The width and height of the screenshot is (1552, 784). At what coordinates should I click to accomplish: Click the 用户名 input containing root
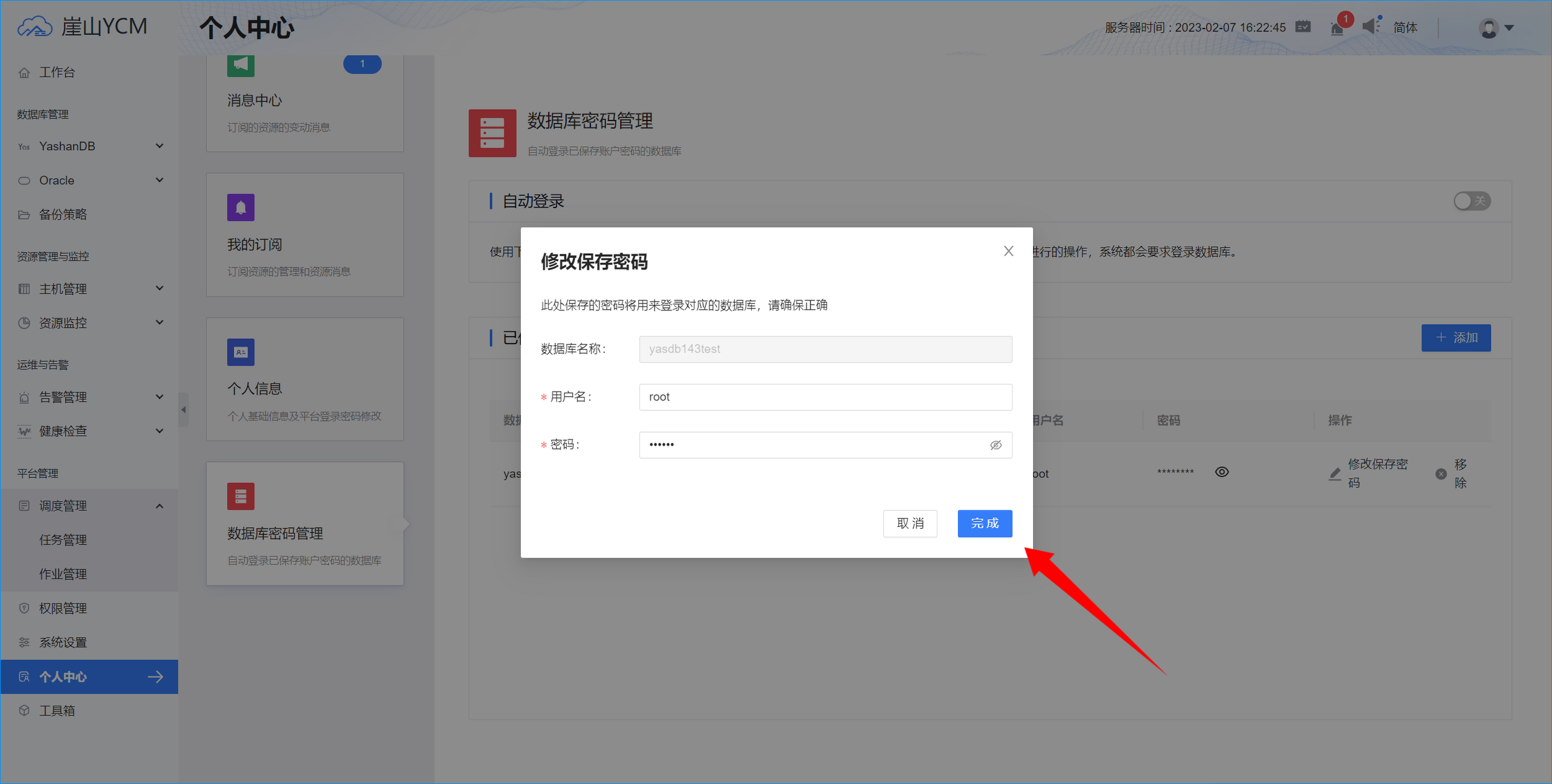(825, 397)
